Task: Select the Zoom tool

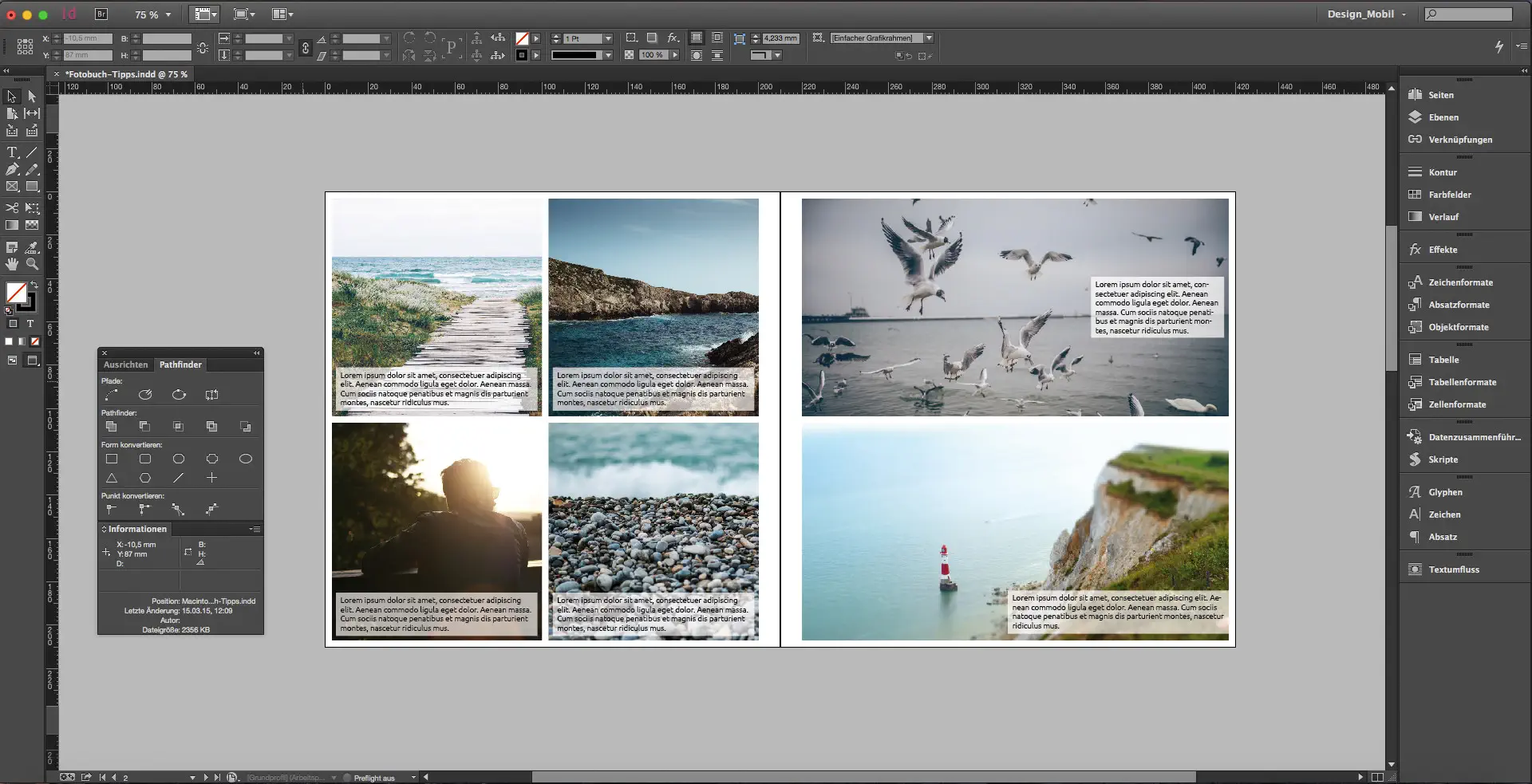Action: pyautogui.click(x=32, y=263)
